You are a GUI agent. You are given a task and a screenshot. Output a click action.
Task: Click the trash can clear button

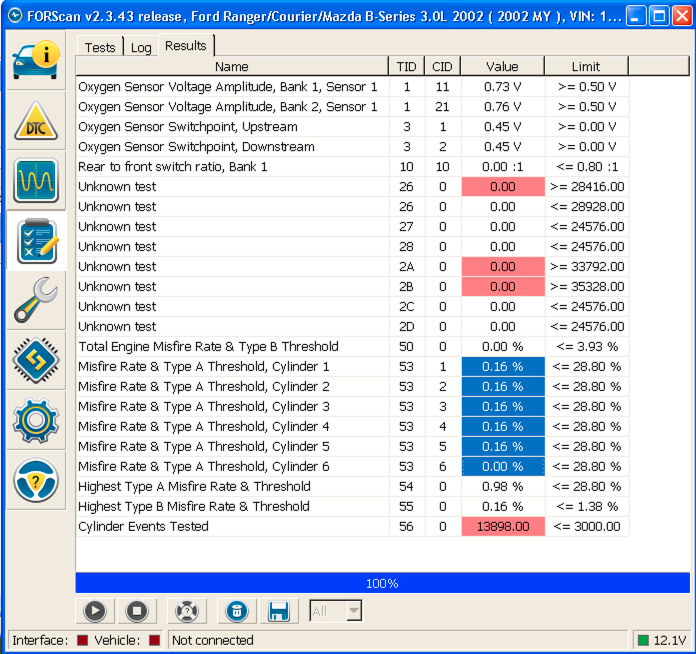[236, 610]
